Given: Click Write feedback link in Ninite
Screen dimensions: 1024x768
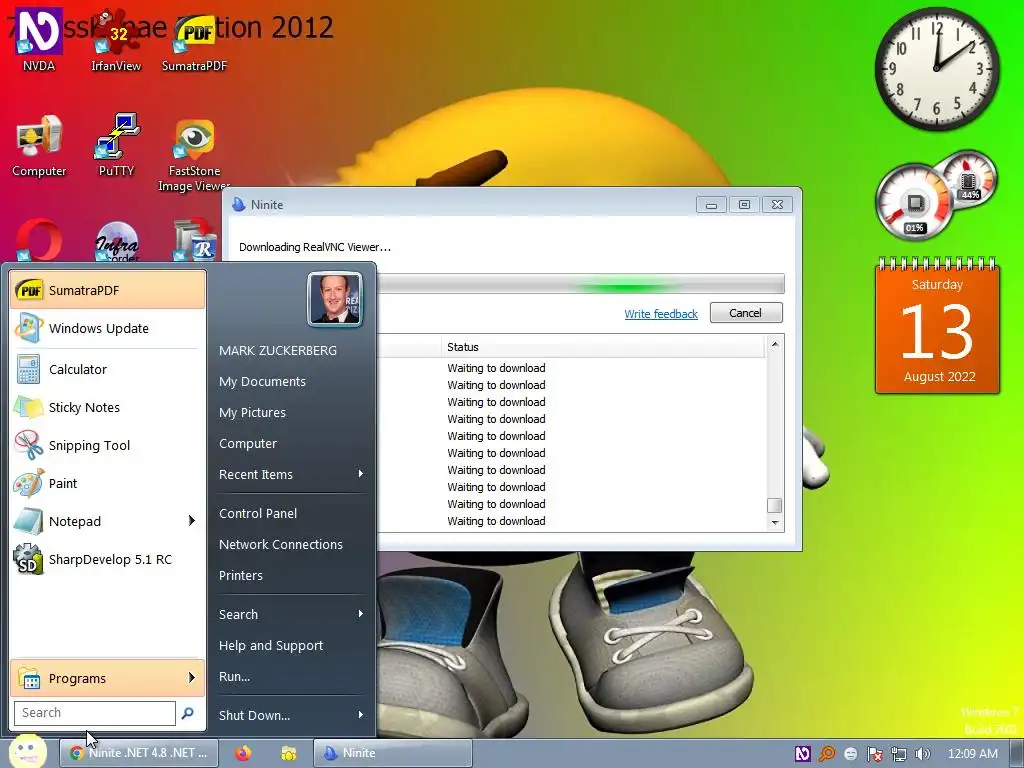Looking at the screenshot, I should (x=661, y=313).
